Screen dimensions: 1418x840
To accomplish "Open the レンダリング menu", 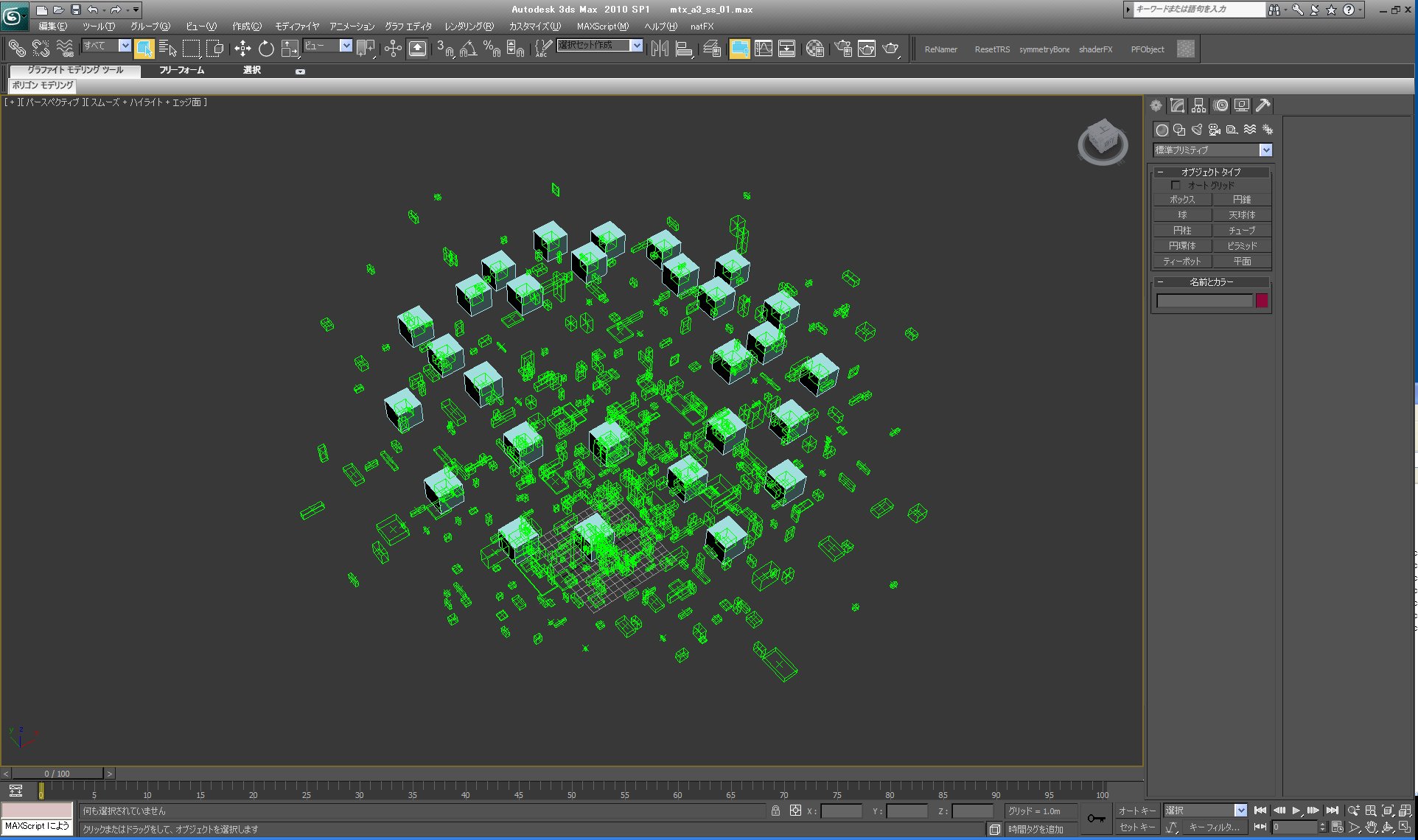I will point(469,26).
